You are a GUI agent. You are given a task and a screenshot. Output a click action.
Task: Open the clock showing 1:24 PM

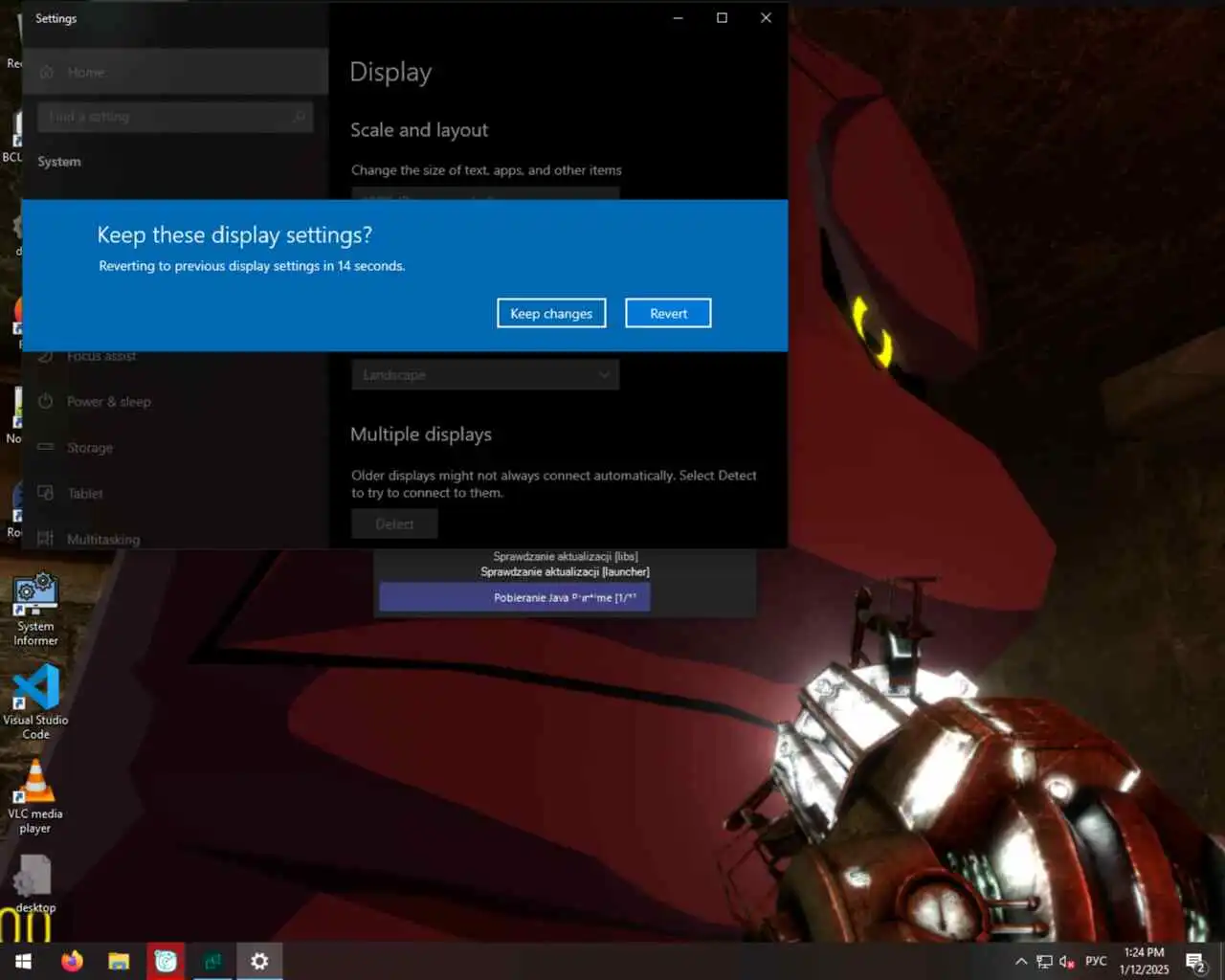click(x=1145, y=961)
